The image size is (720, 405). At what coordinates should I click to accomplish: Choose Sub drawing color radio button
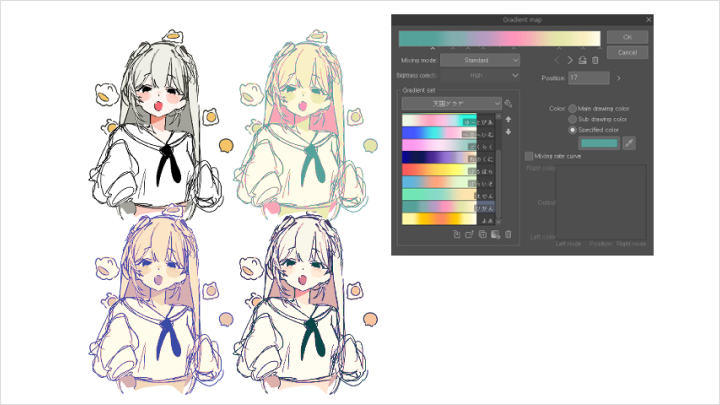click(x=572, y=119)
